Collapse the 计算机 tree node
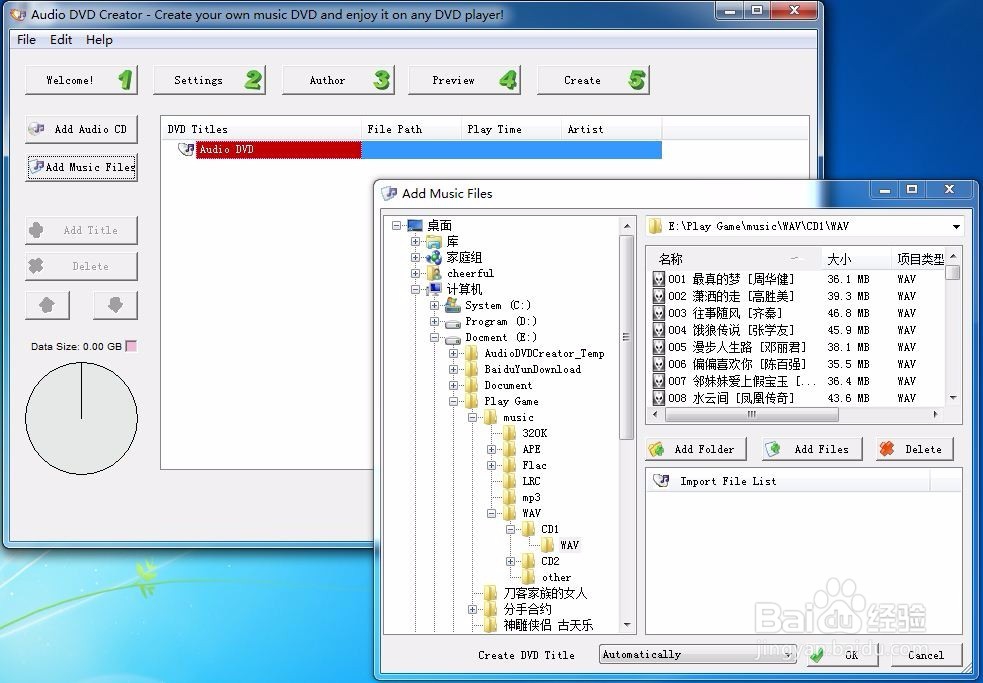The image size is (983, 683). click(415, 289)
